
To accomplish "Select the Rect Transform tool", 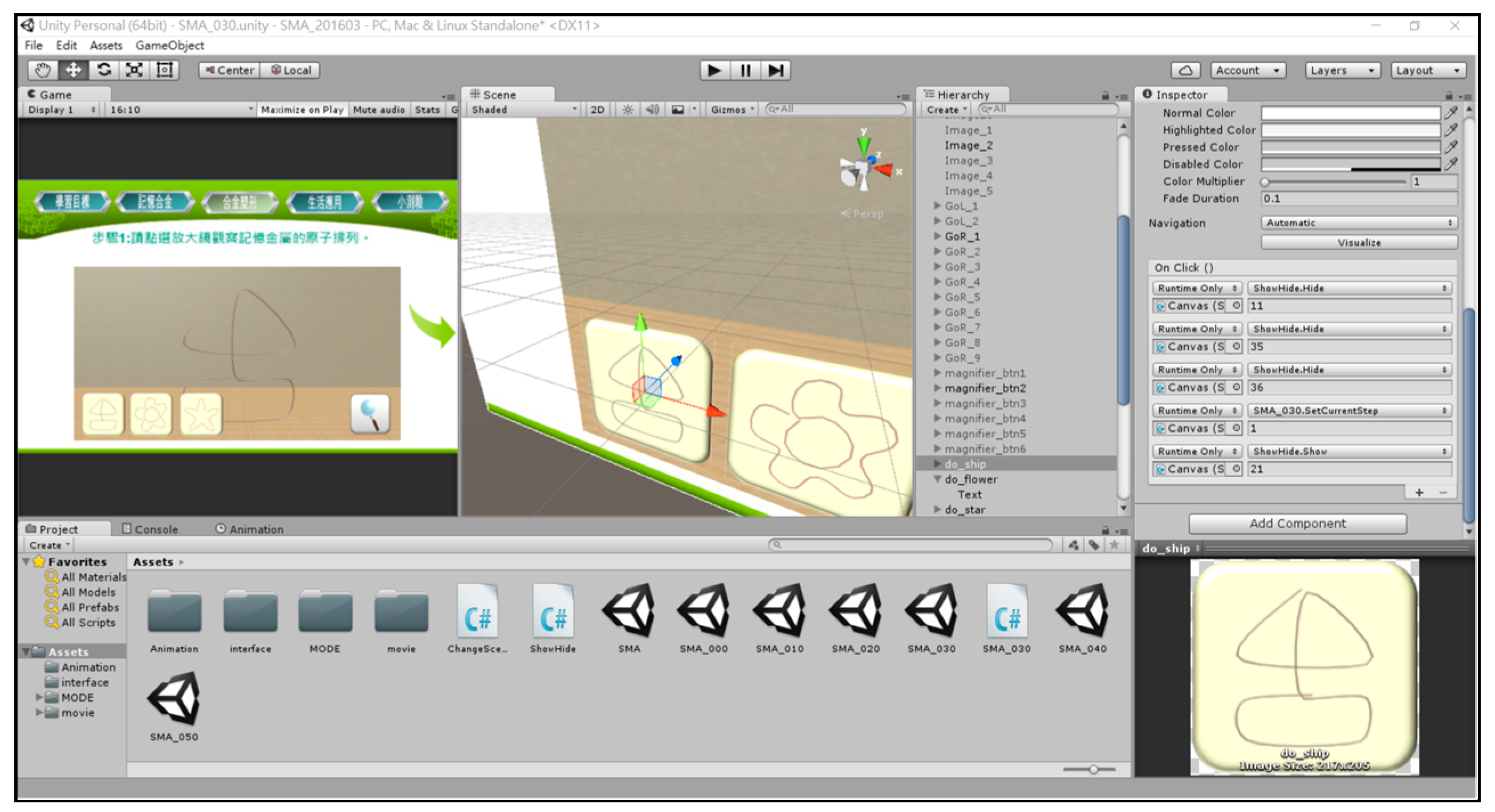I will (x=165, y=70).
